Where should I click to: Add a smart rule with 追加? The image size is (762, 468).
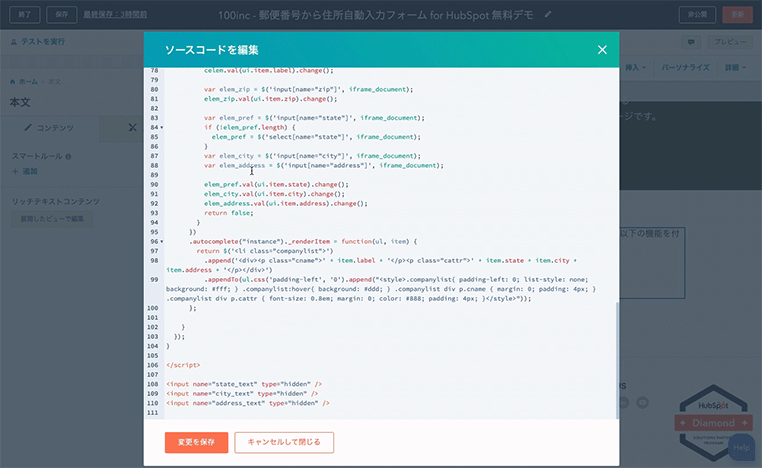(x=25, y=171)
